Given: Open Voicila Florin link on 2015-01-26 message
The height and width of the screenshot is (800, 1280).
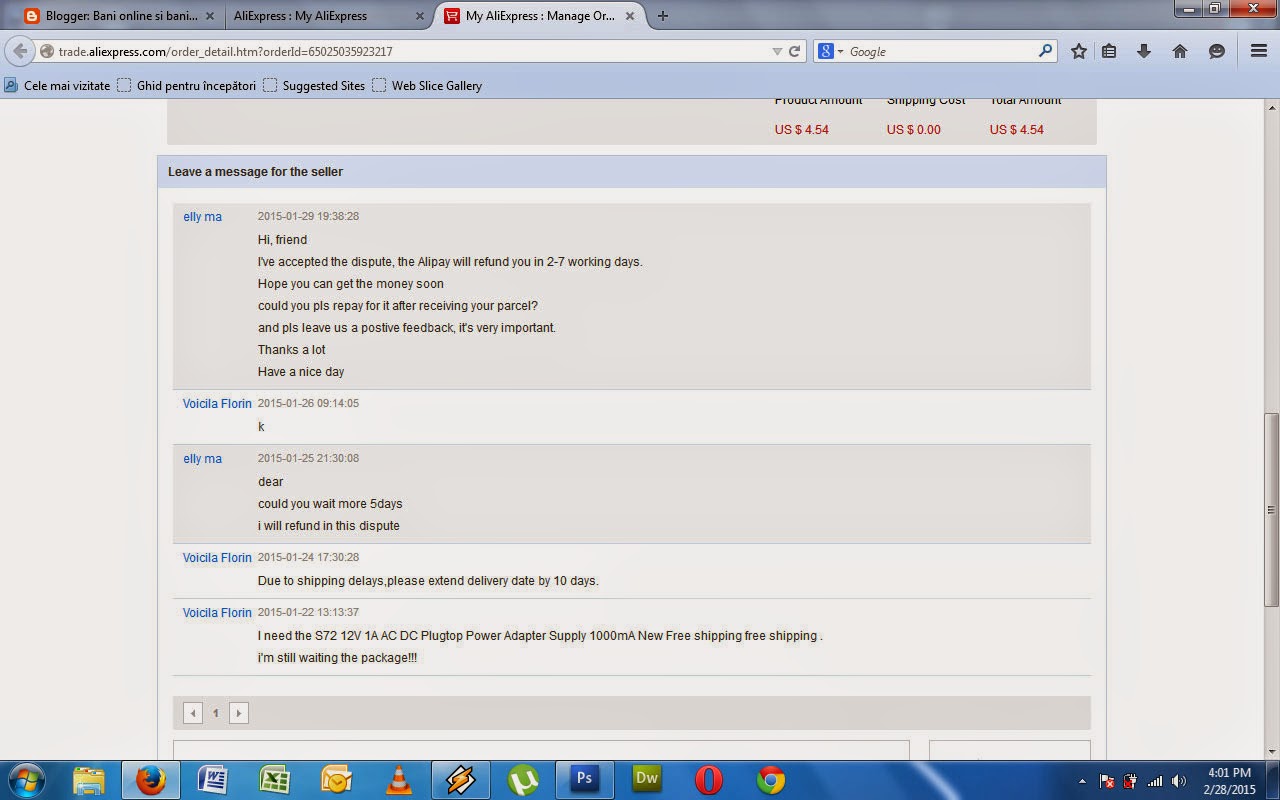Looking at the screenshot, I should point(217,404).
